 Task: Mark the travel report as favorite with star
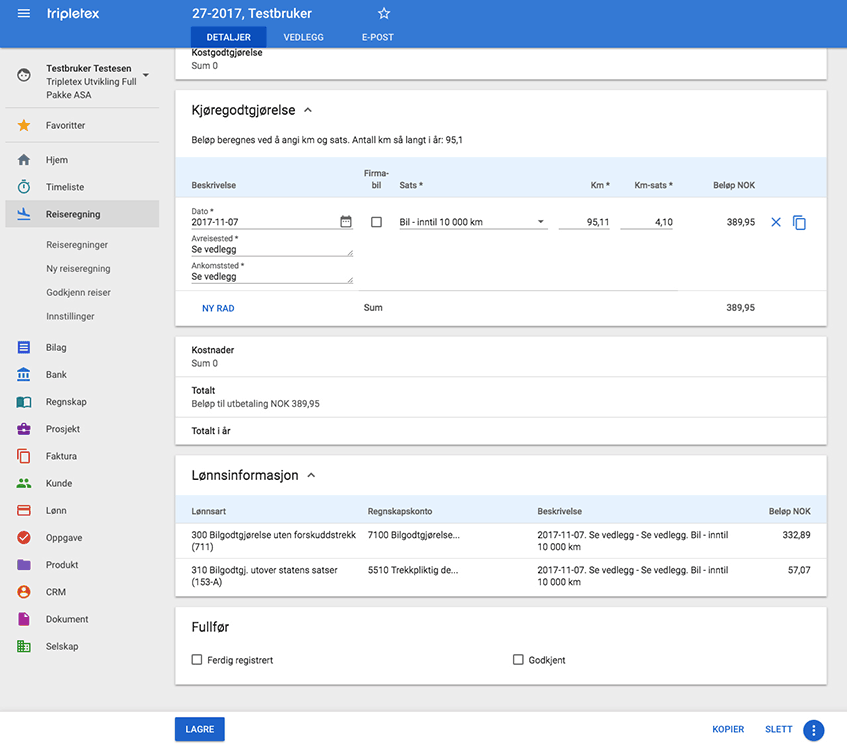[384, 14]
